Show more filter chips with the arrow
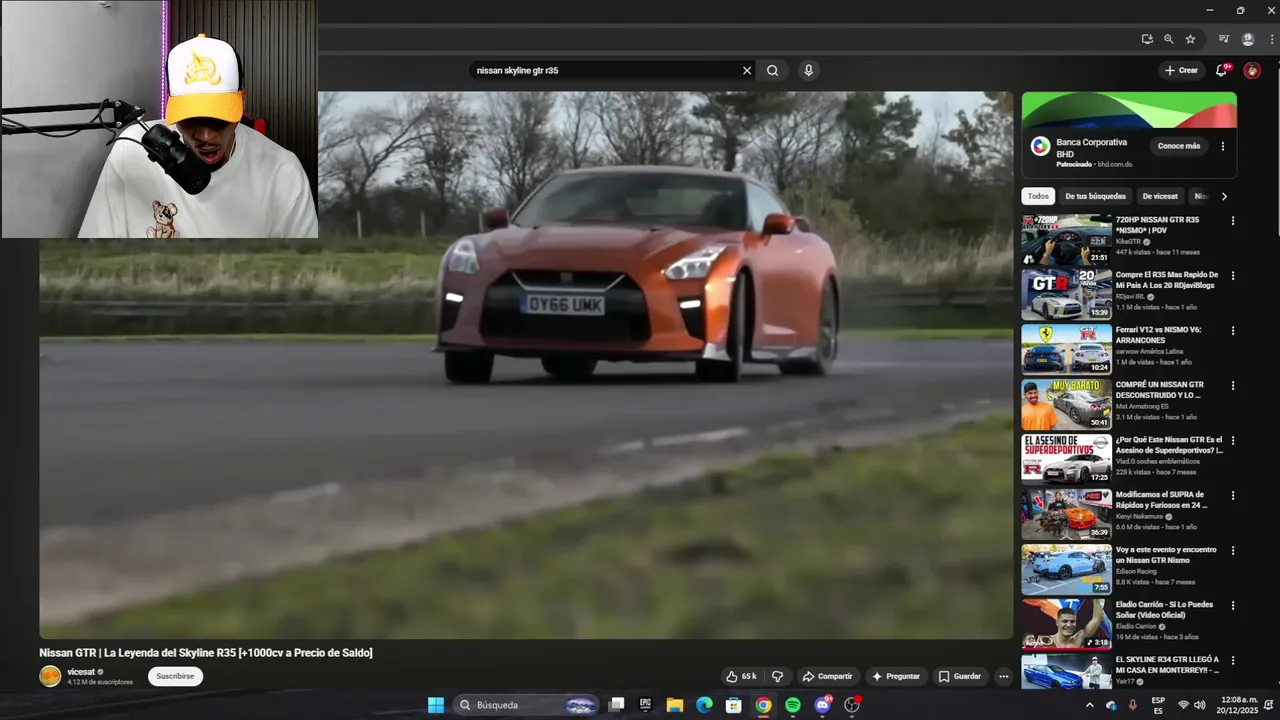Viewport: 1280px width, 720px height. coord(1224,196)
